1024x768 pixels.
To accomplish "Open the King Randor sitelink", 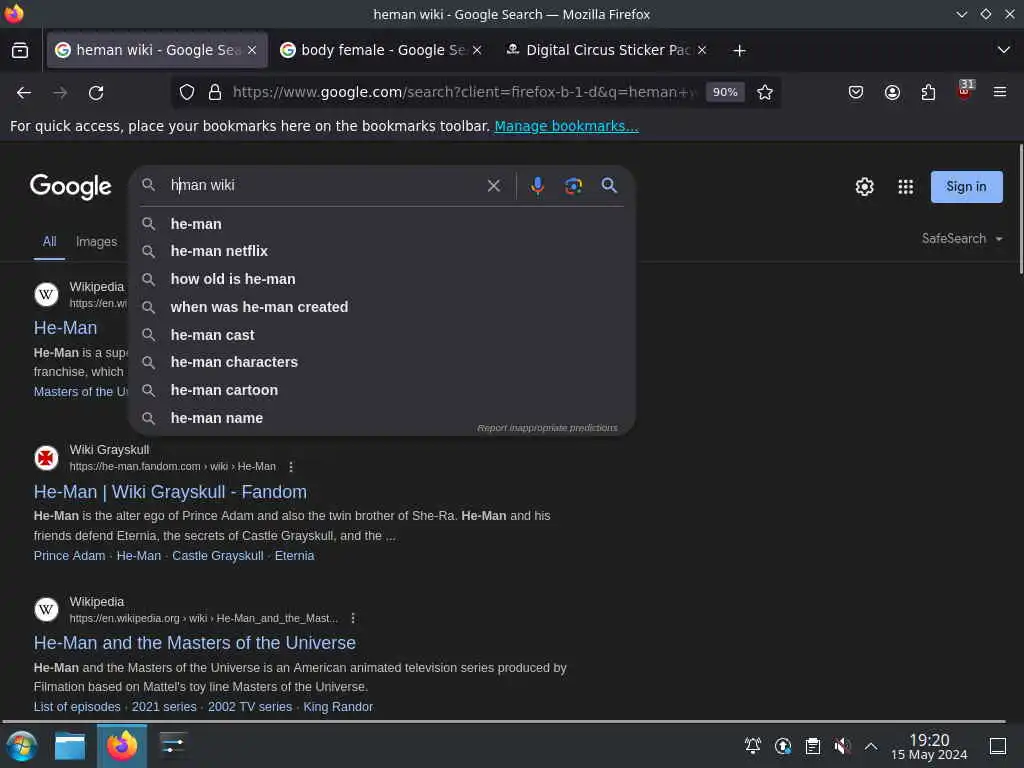I will click(338, 707).
